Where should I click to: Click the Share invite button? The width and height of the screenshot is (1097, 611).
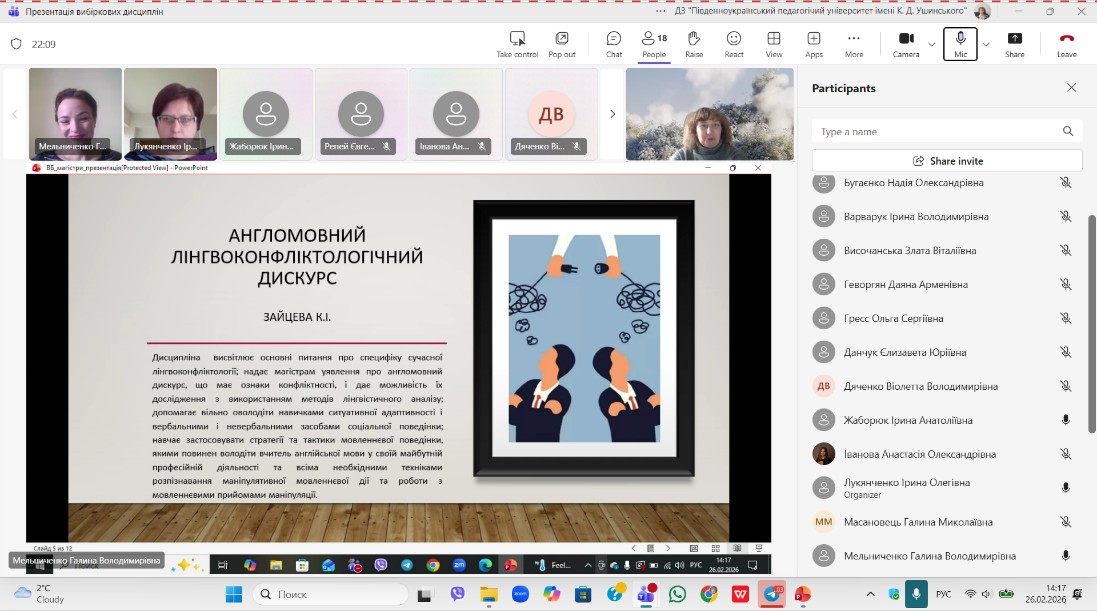click(947, 161)
